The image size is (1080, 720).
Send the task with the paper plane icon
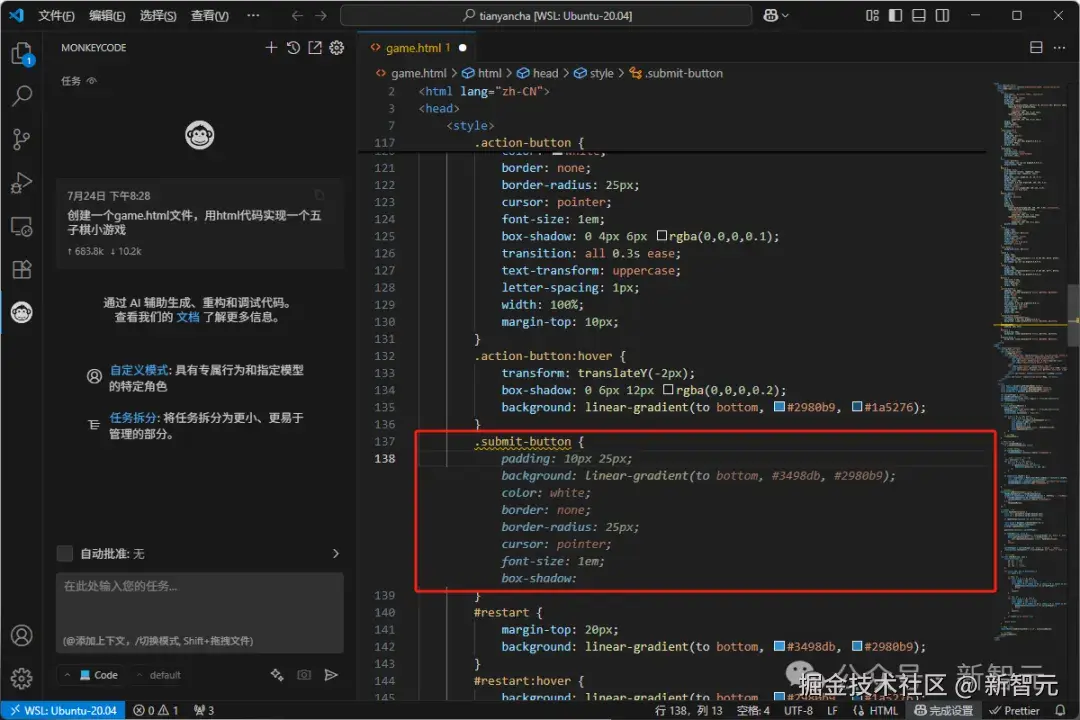tap(331, 675)
